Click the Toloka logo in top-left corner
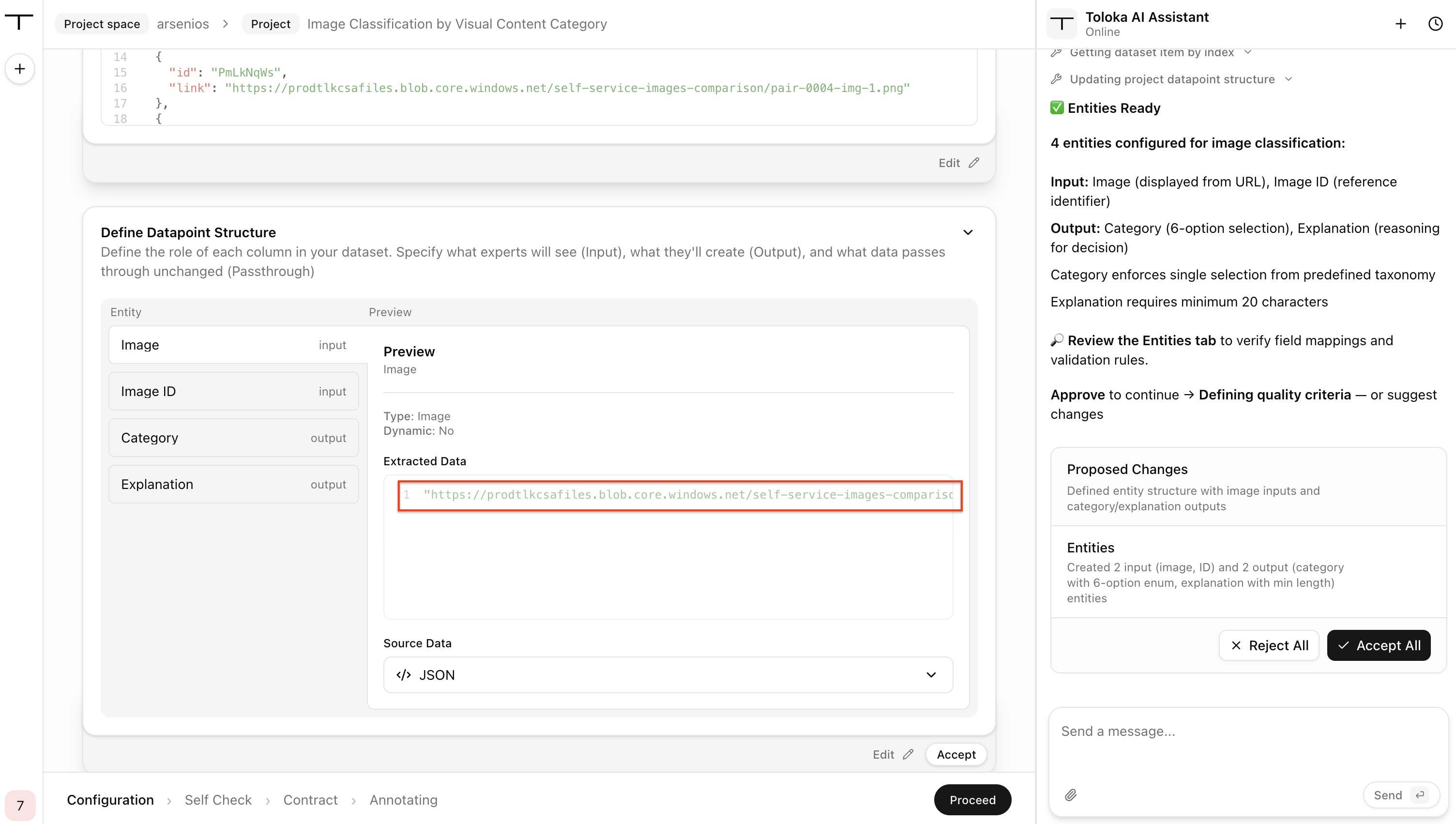This screenshot has height=824, width=1456. click(x=19, y=23)
